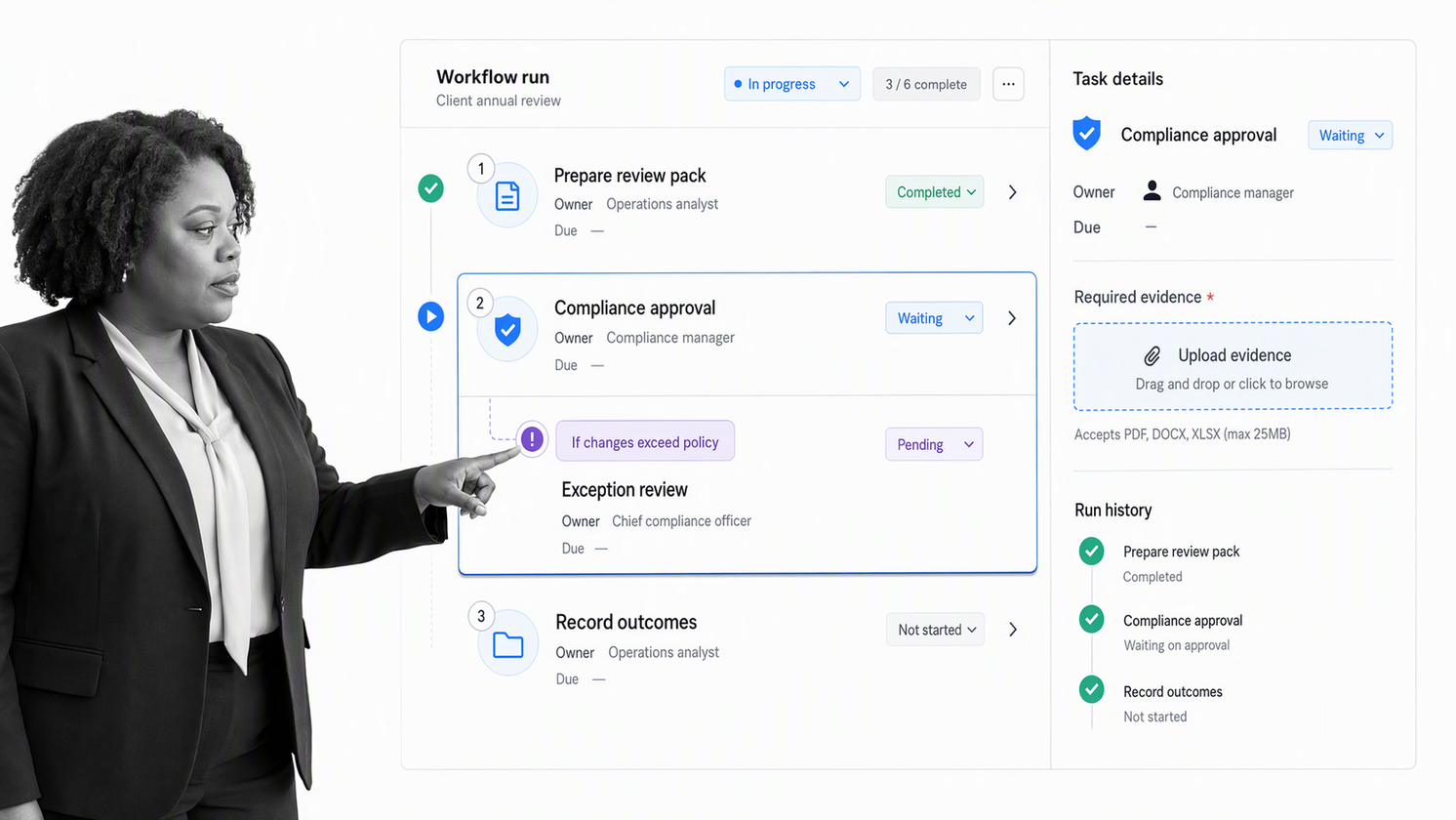Viewport: 1456px width, 820px height.
Task: Click the folder icon for Record outcomes
Action: tap(508, 645)
